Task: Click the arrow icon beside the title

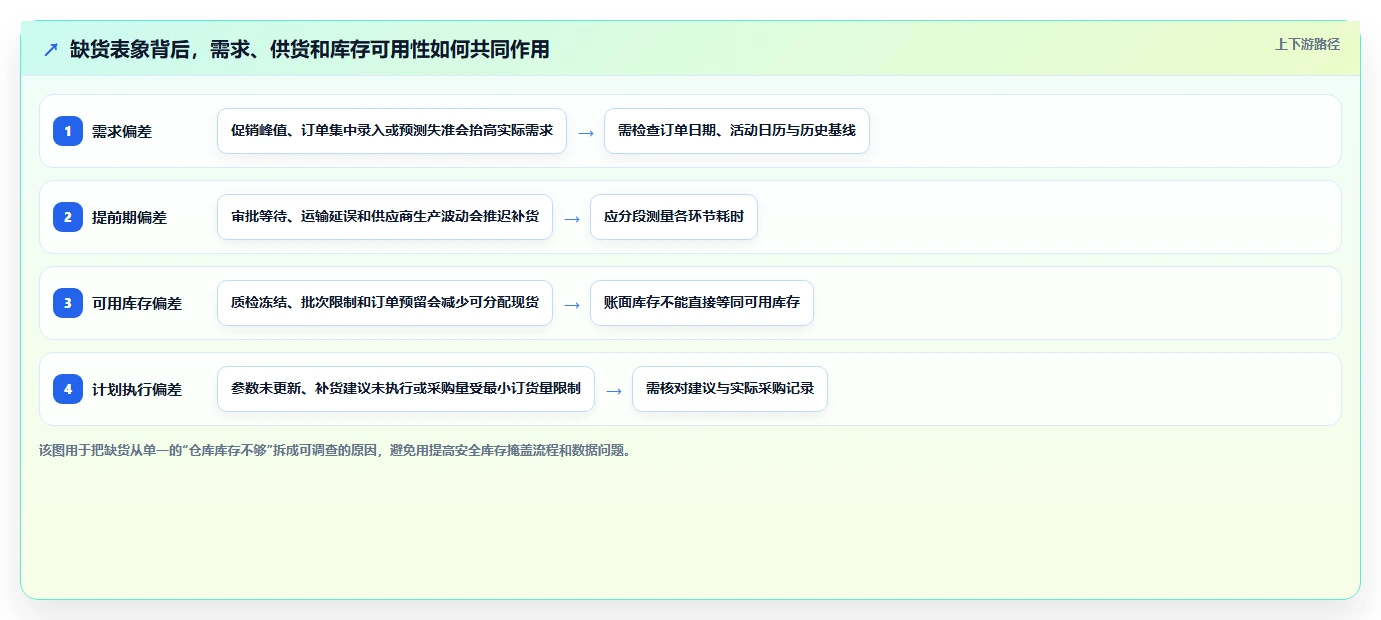Action: point(51,49)
